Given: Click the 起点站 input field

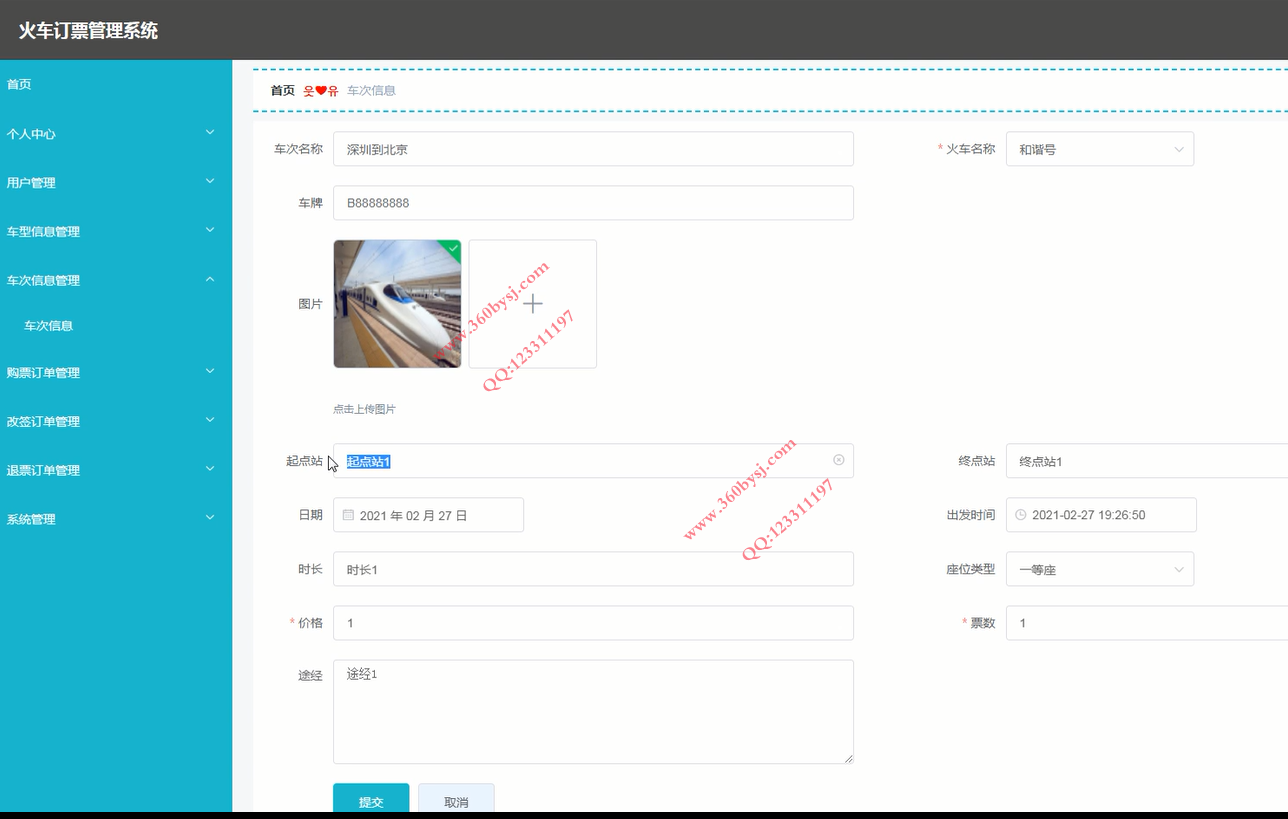Looking at the screenshot, I should (593, 461).
